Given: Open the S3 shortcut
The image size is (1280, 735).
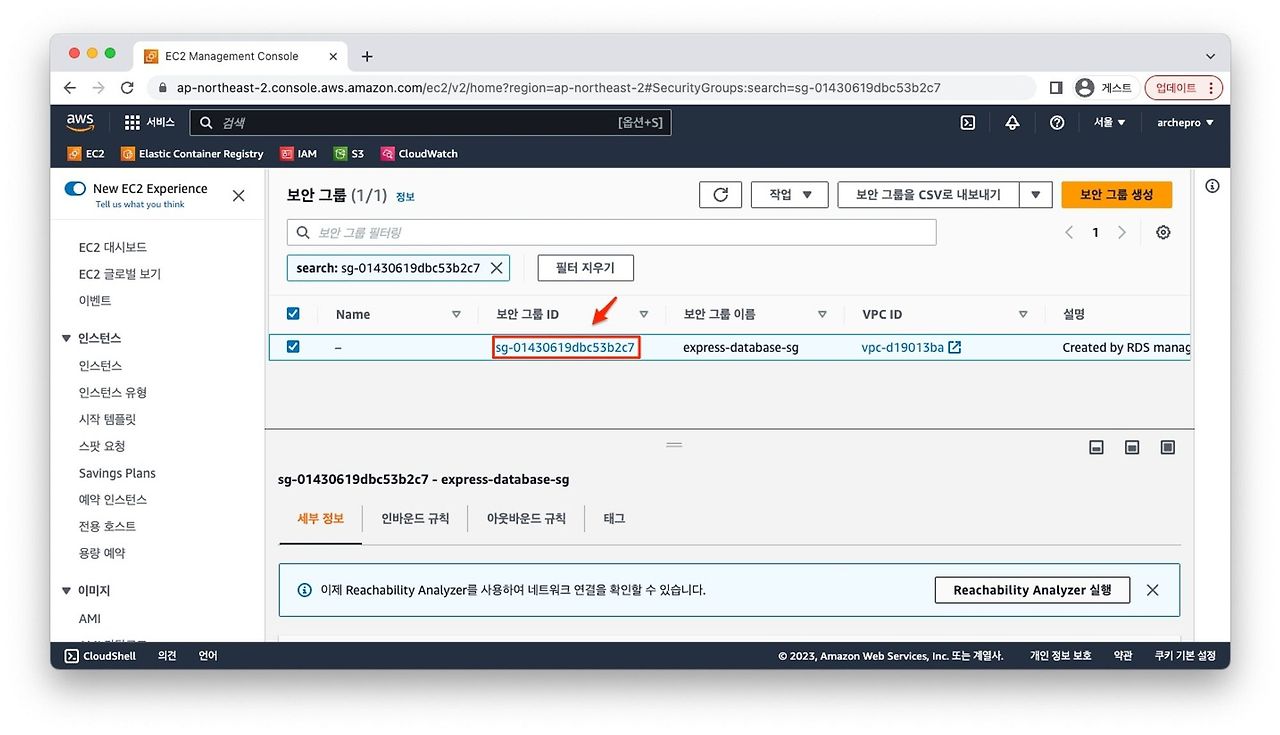Looking at the screenshot, I should point(349,154).
